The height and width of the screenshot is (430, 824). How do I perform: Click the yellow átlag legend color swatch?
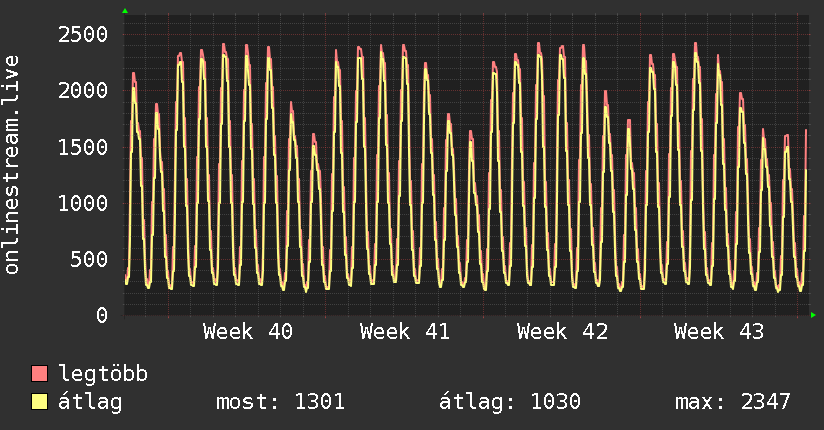[39, 401]
